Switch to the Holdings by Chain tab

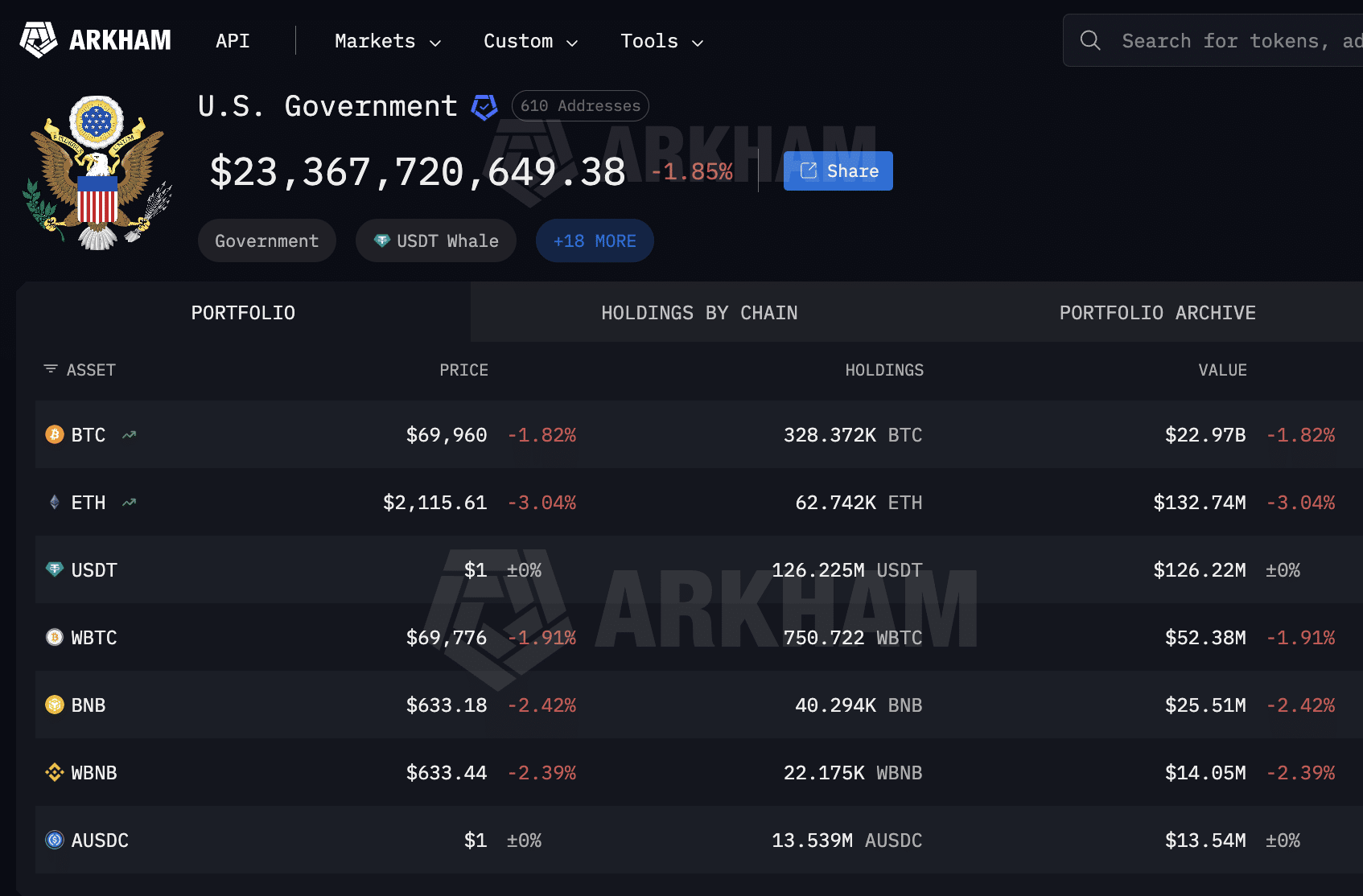click(699, 312)
